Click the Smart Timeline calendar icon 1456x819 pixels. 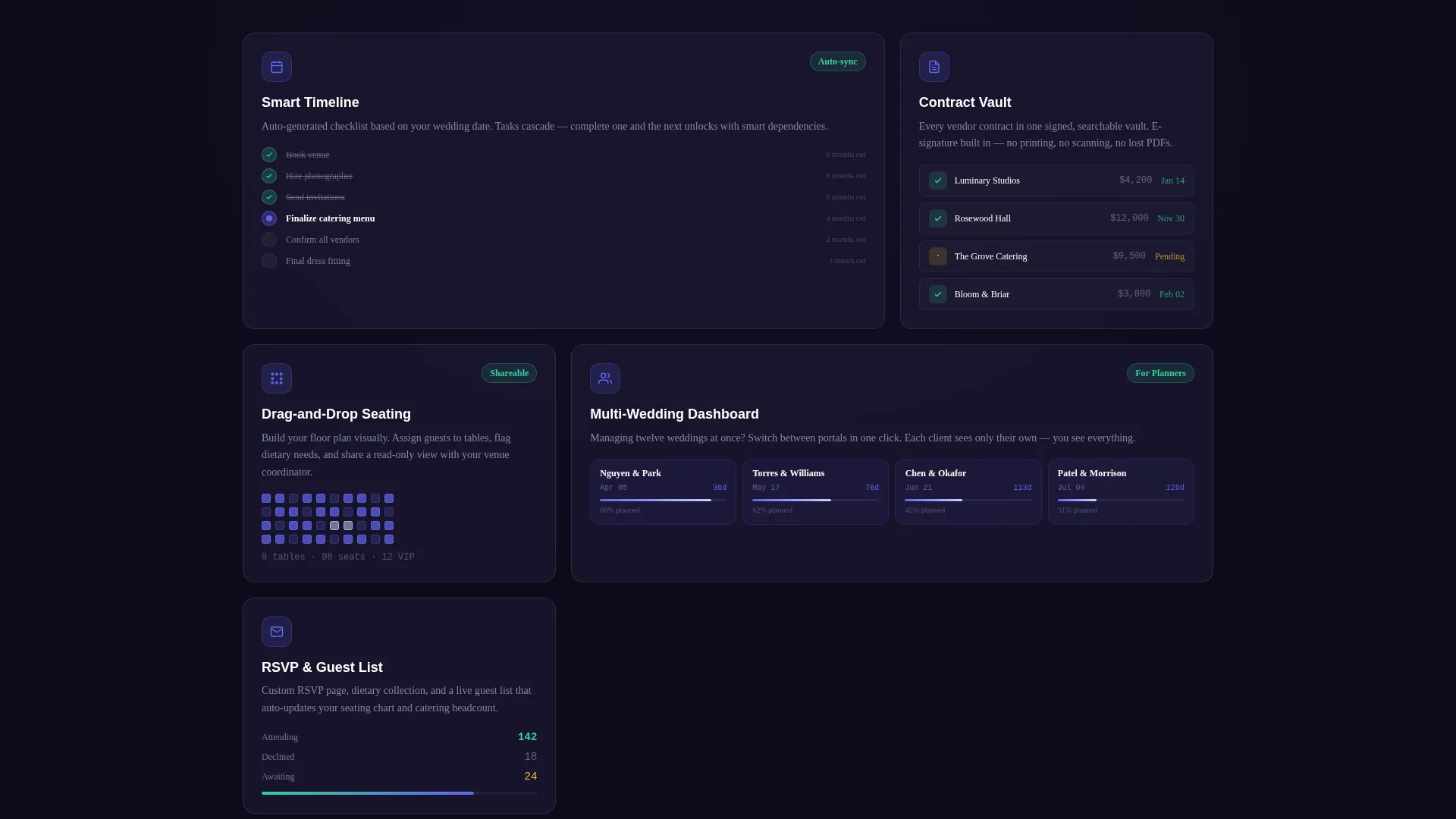pos(277,67)
